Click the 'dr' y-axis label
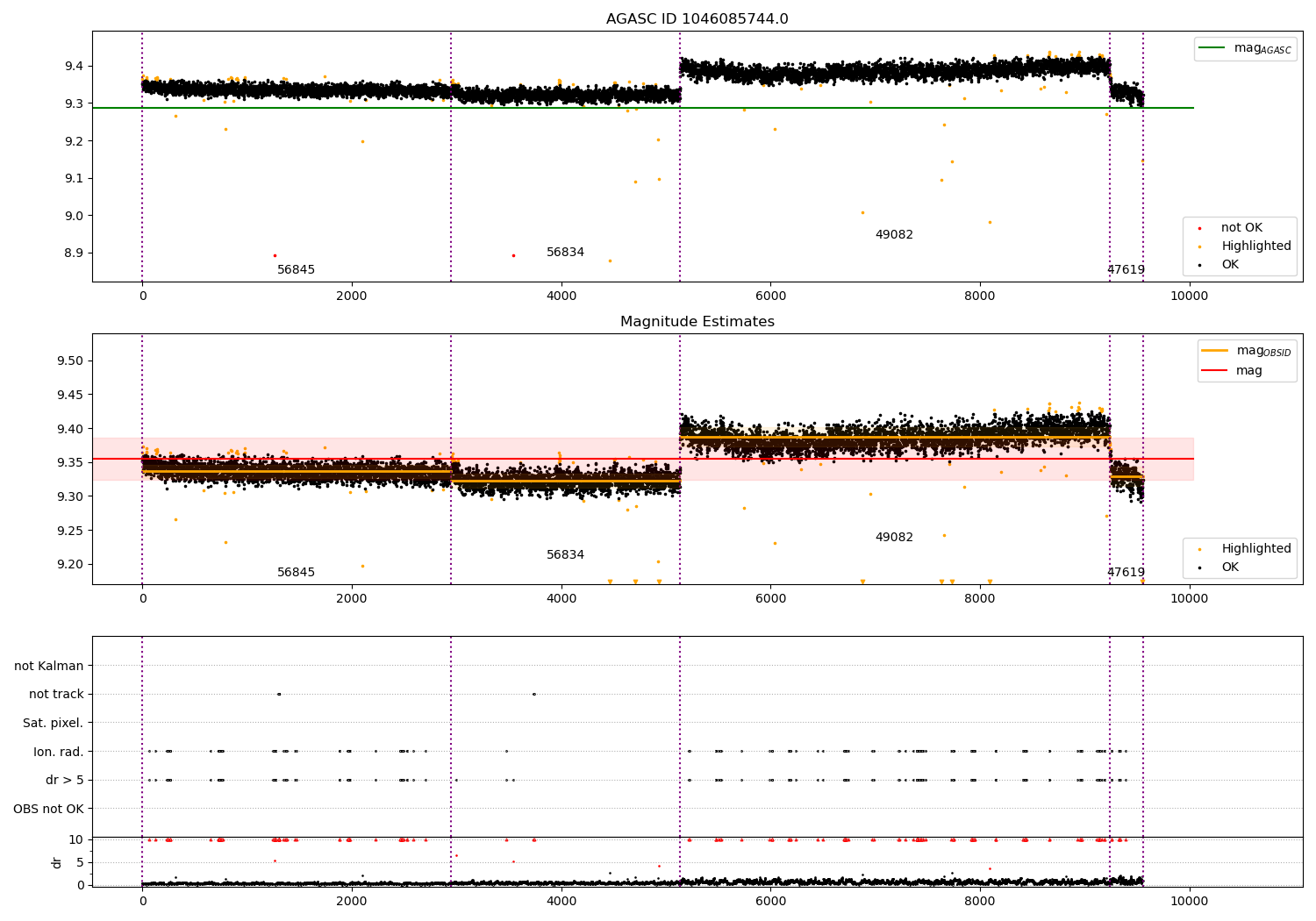This screenshot has width=1316, height=921. [x=57, y=862]
